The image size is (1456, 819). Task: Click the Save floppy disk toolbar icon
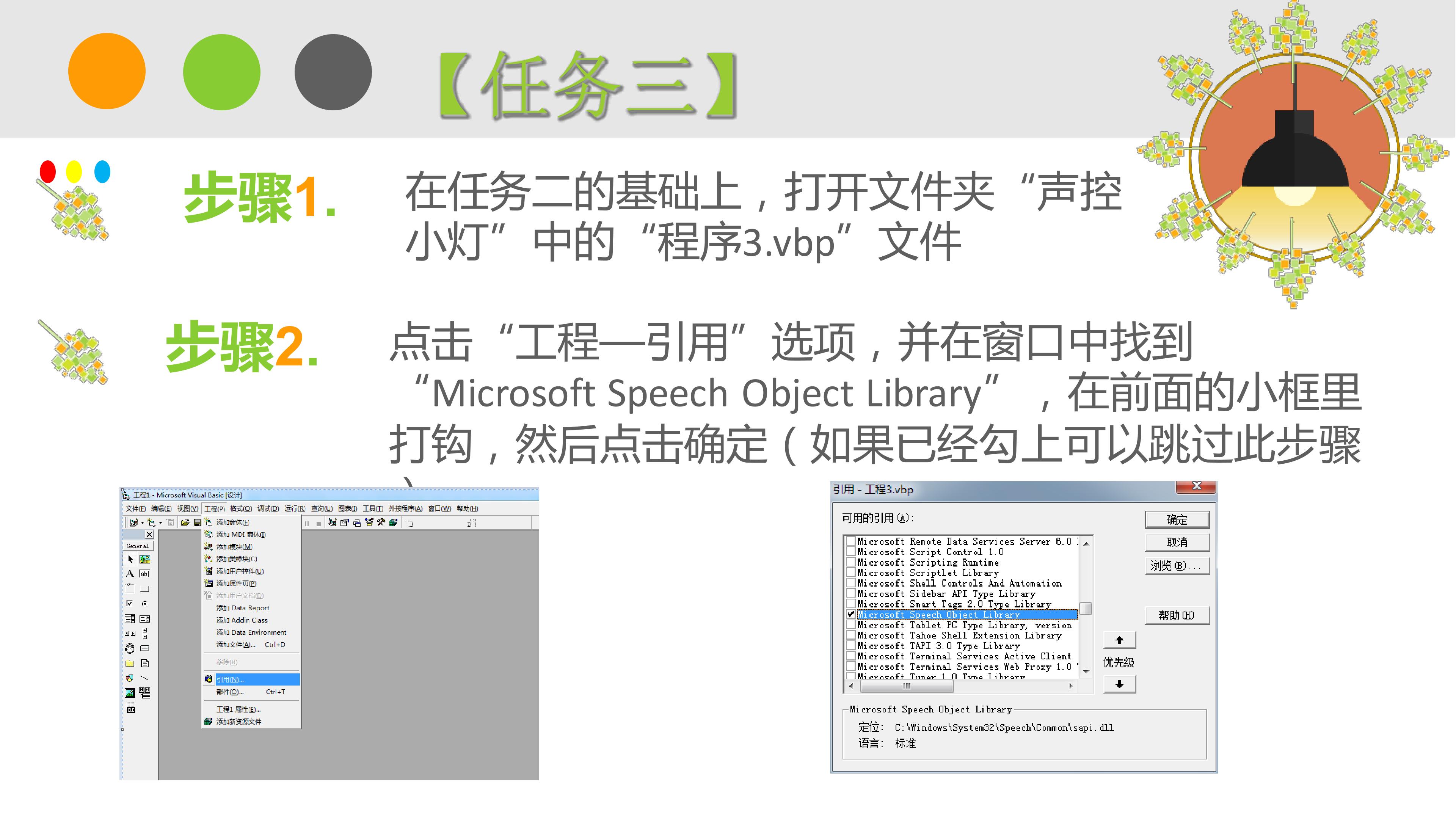(x=197, y=523)
